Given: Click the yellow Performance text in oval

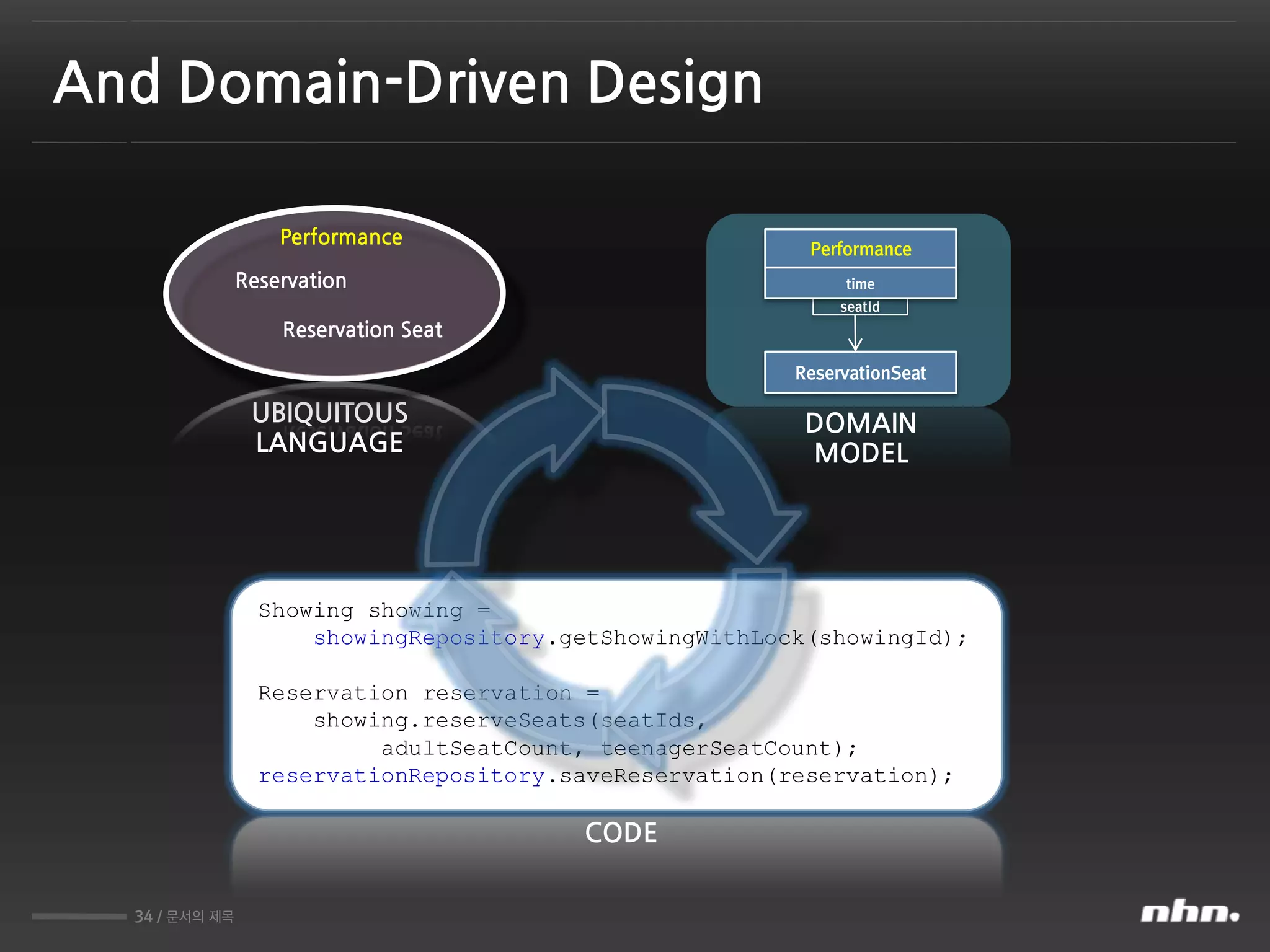Looking at the screenshot, I should coord(341,237).
